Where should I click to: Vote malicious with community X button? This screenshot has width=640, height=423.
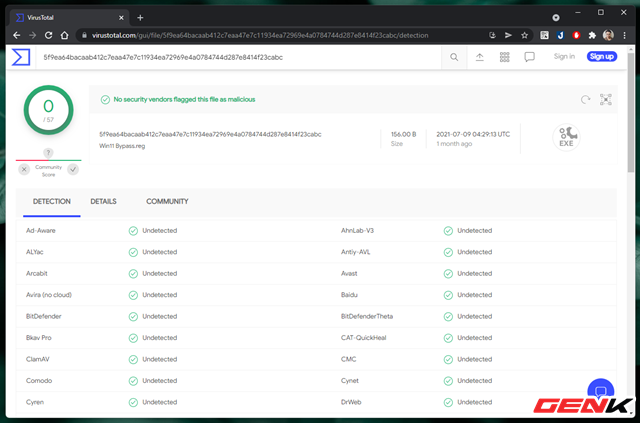click(24, 169)
